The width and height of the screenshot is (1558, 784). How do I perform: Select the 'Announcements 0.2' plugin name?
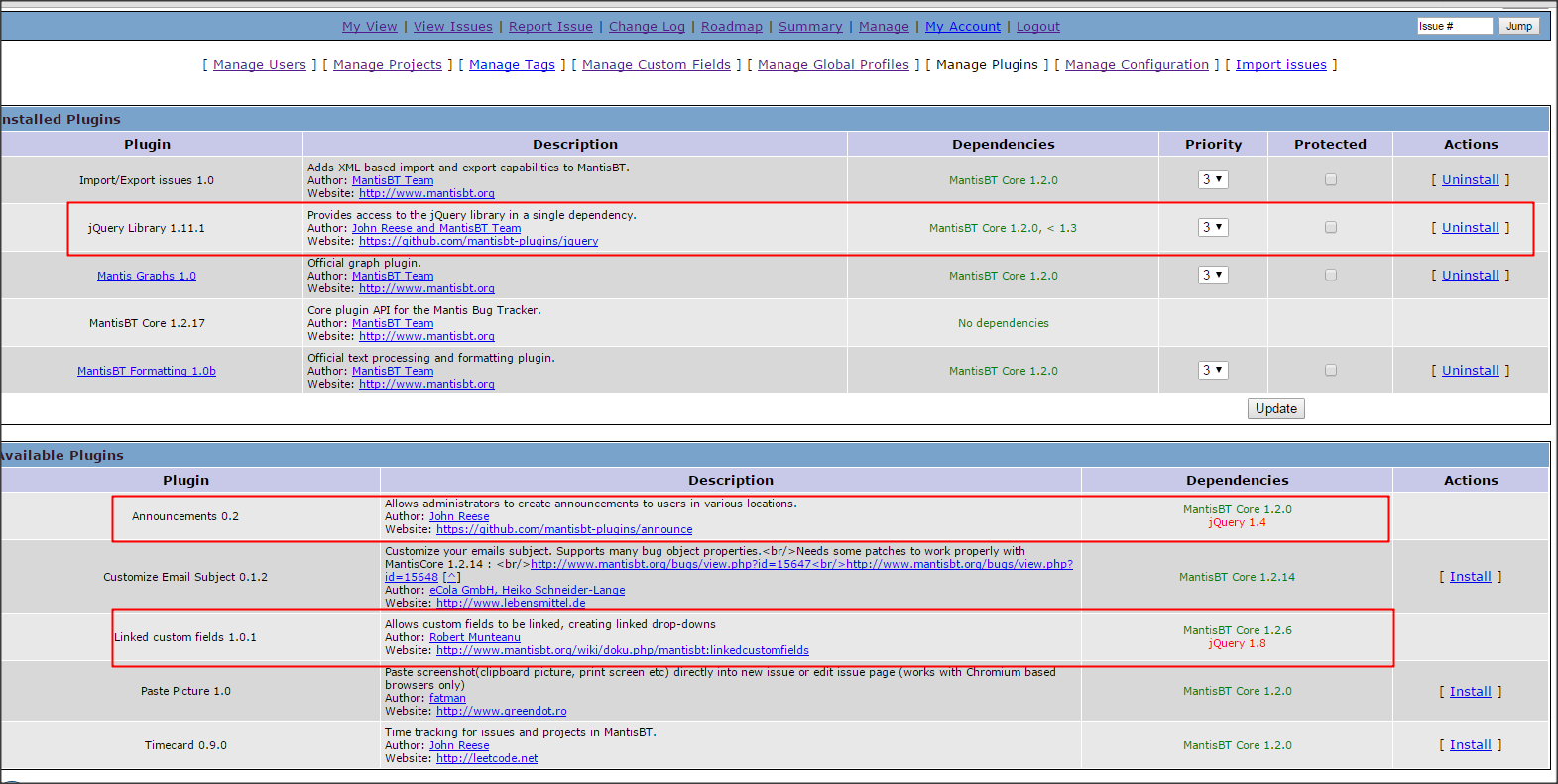185,516
